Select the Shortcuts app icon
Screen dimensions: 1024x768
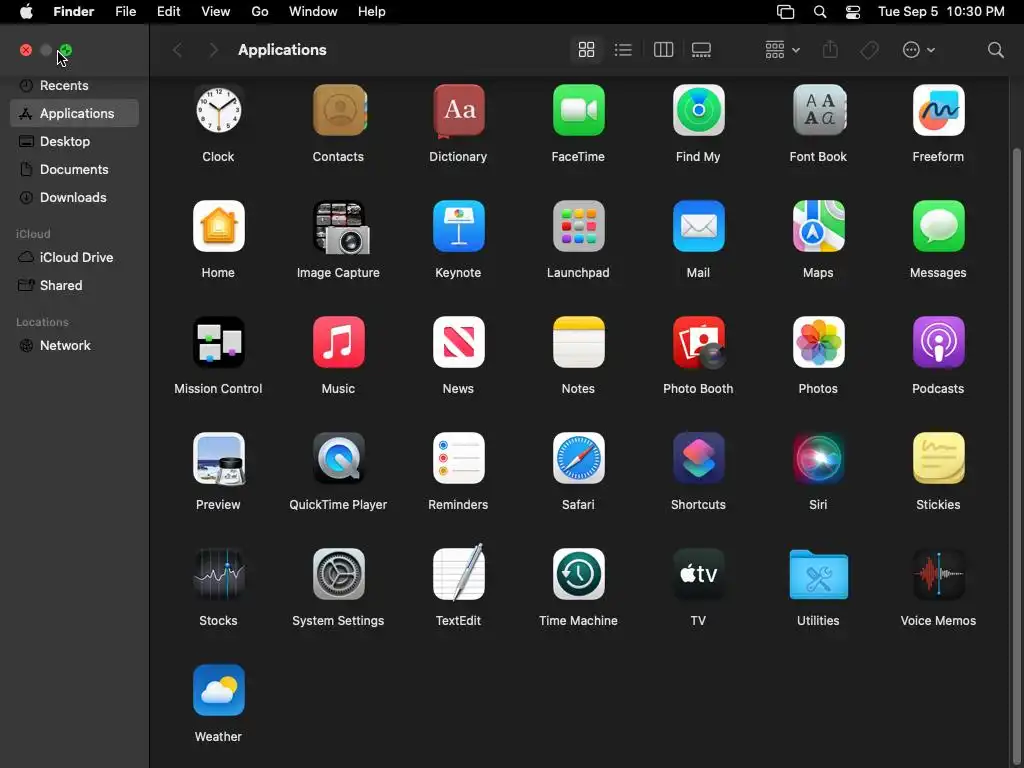(698, 458)
